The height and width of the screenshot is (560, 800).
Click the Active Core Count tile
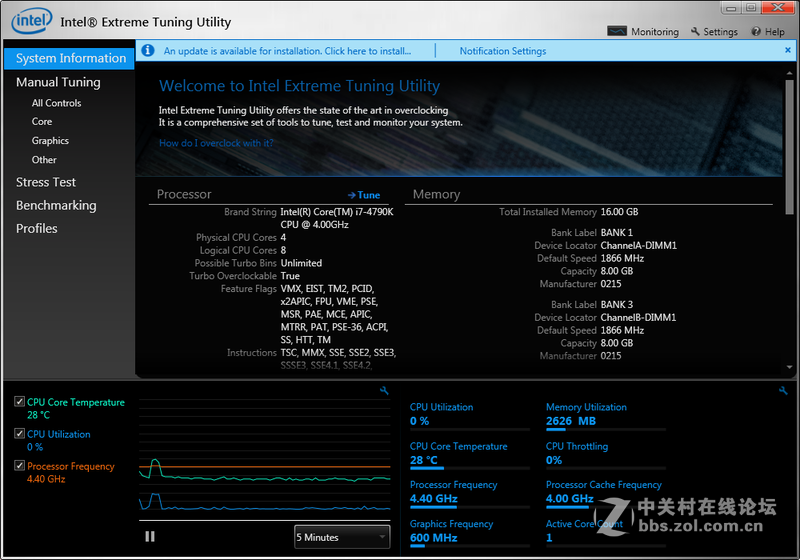coord(606,531)
